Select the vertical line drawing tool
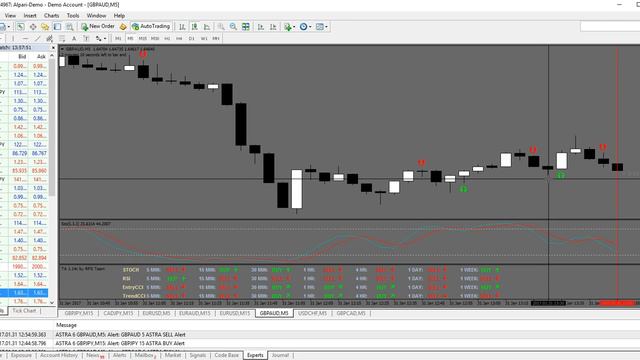 (13, 38)
